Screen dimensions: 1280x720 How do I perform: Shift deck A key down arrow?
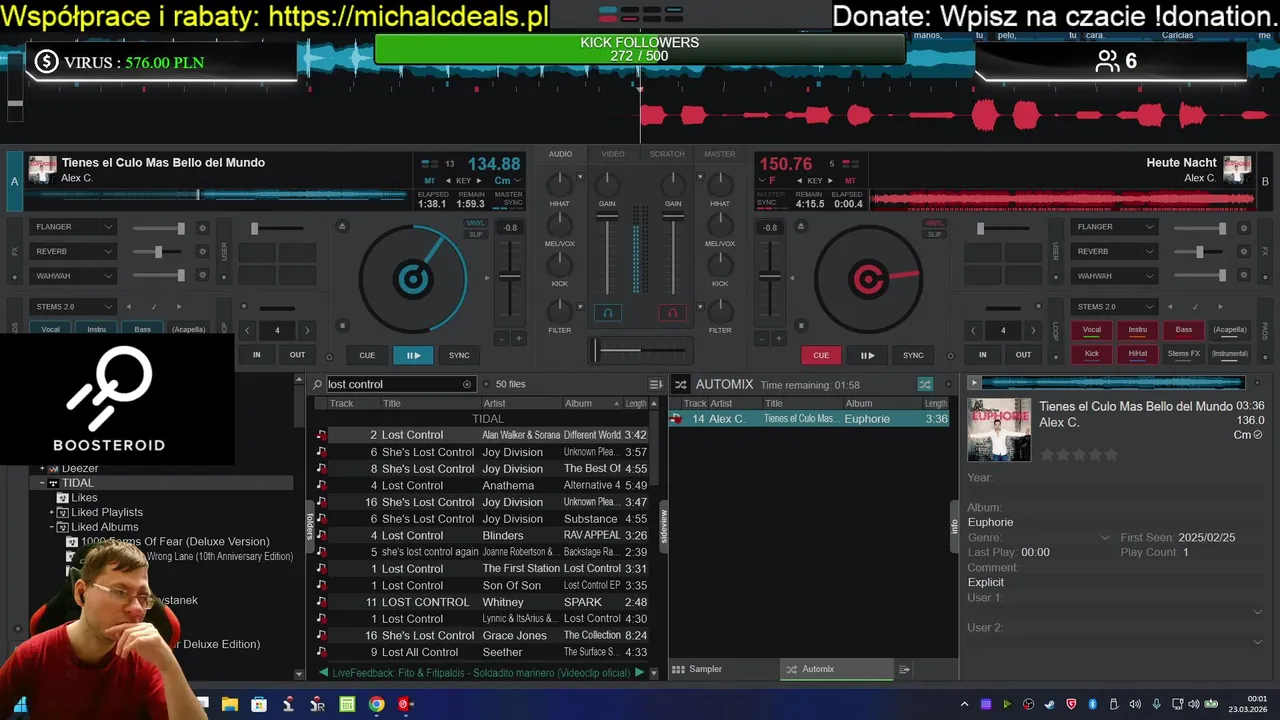(x=447, y=181)
